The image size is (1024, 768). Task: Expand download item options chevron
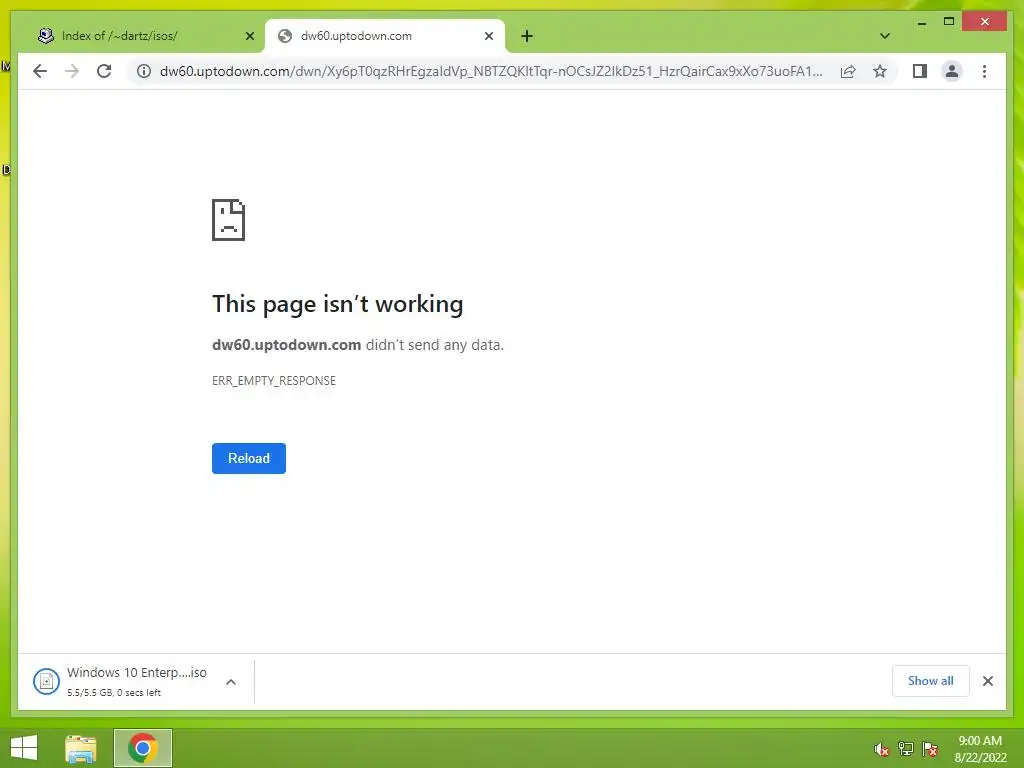point(231,682)
